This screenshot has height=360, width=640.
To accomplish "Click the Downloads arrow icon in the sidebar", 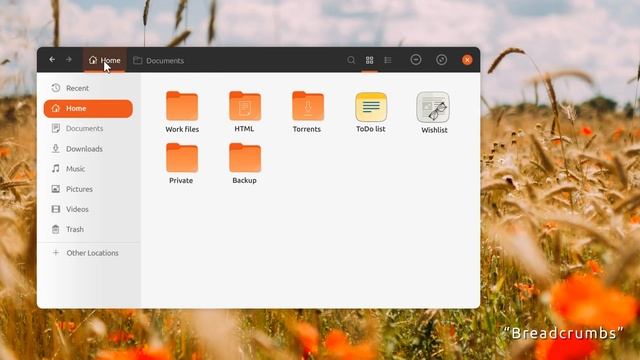I will click(x=56, y=149).
